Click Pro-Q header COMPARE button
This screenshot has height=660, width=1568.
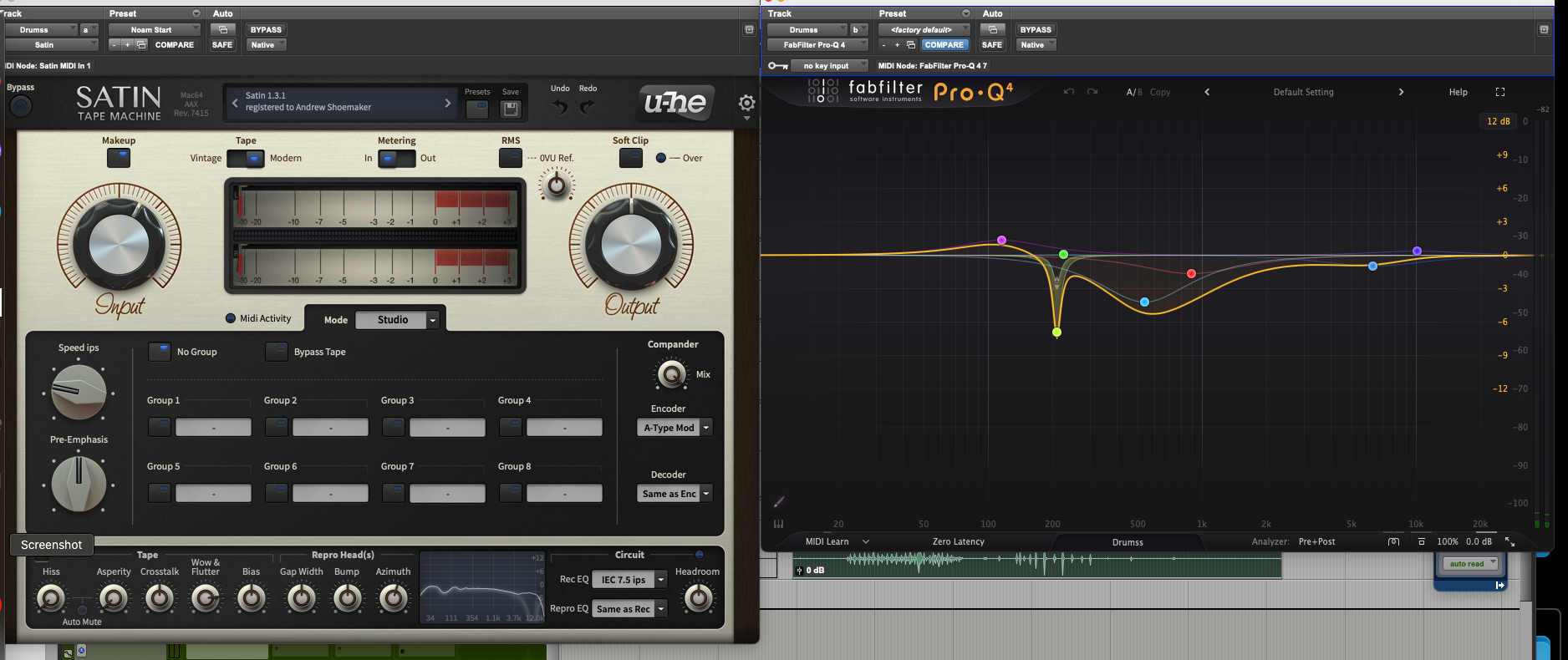click(944, 44)
